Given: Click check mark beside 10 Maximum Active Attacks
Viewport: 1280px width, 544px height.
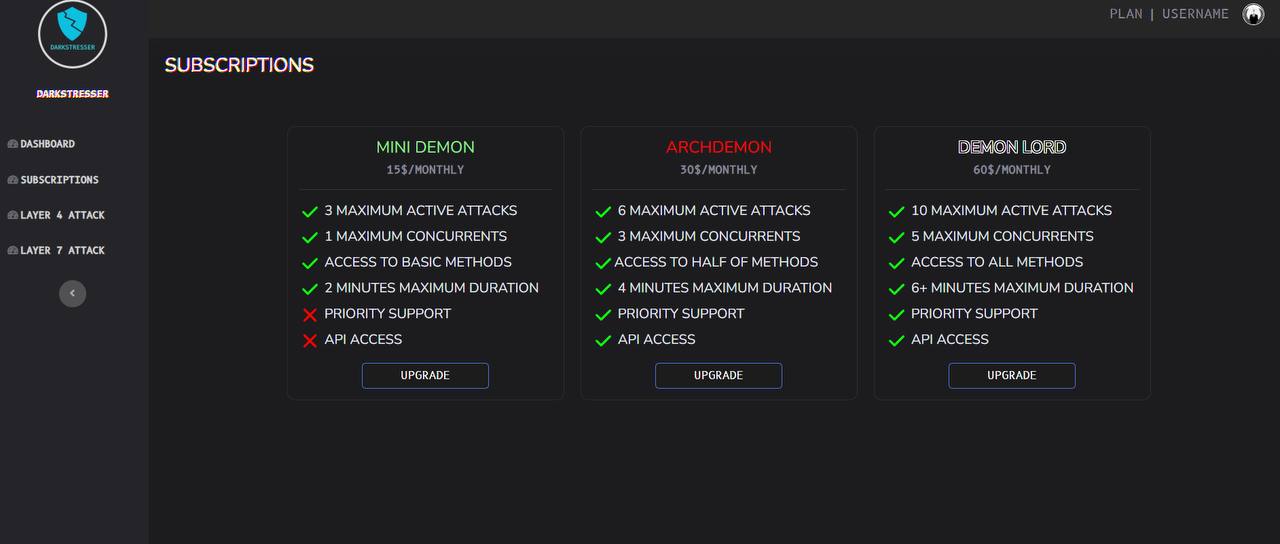Looking at the screenshot, I should click(x=897, y=212).
